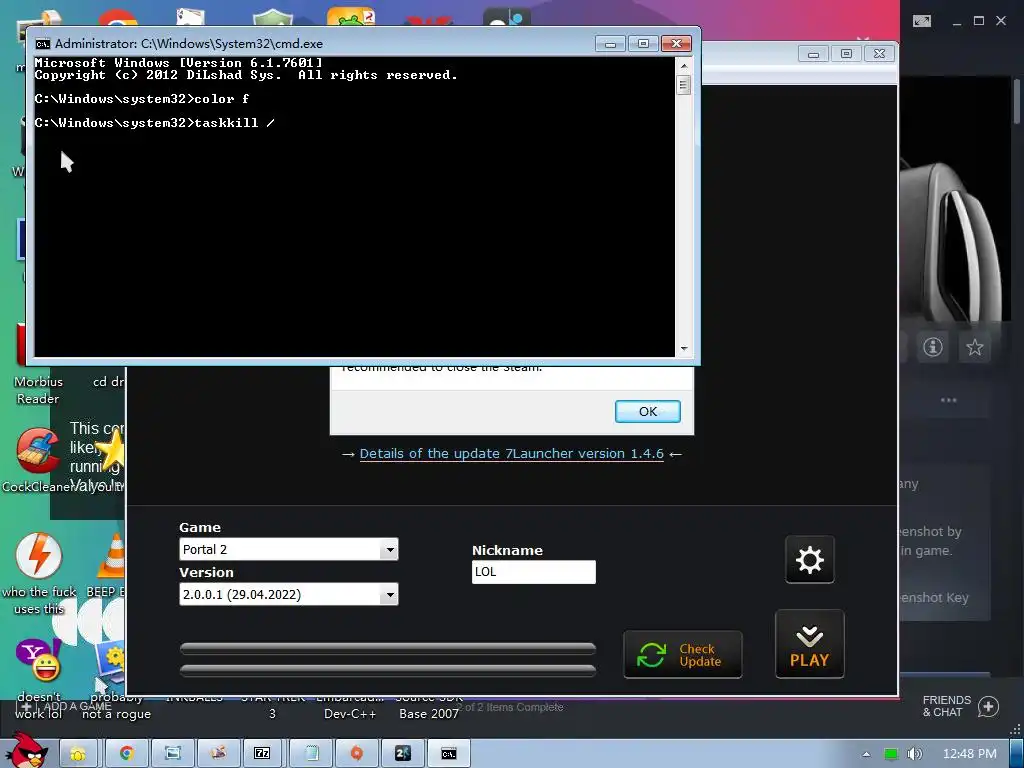This screenshot has height=768, width=1024.
Task: Click the upper download progress bar
Action: [388, 648]
